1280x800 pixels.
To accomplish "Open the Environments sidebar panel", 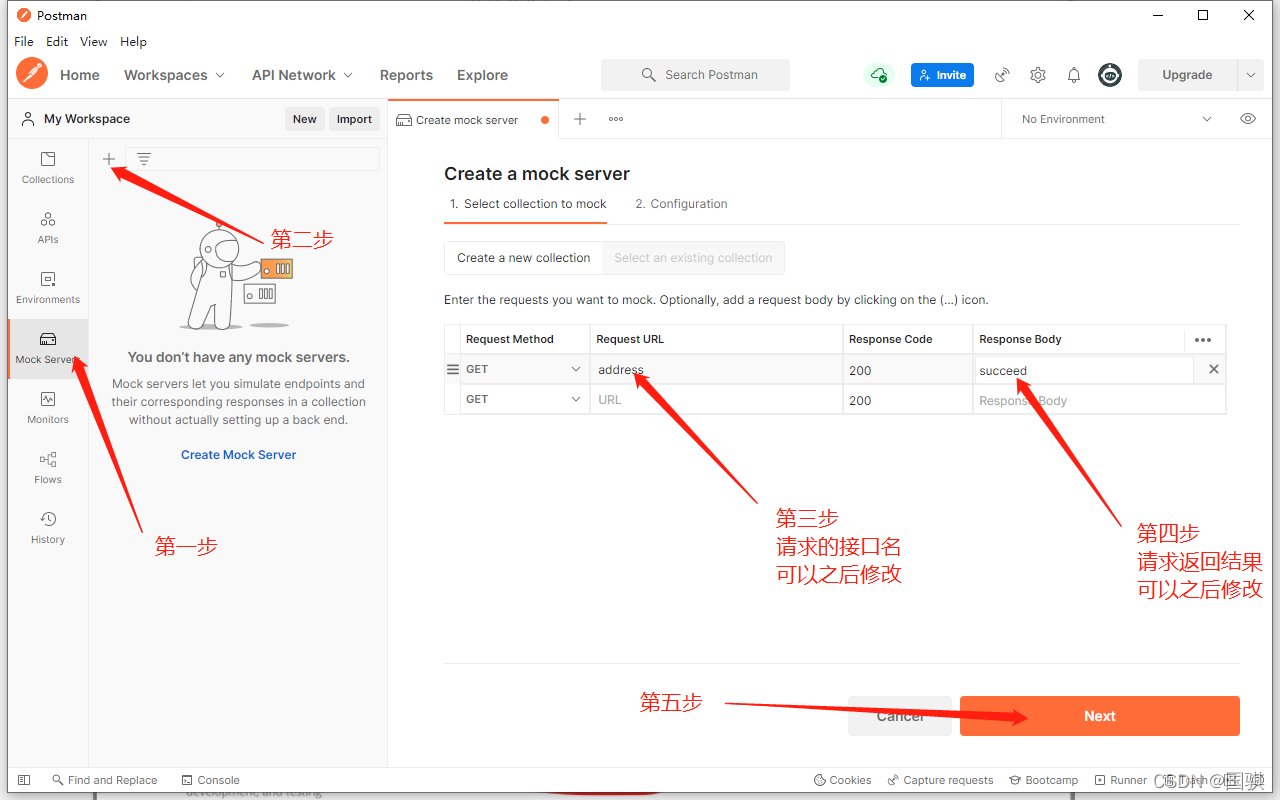I will coord(48,288).
